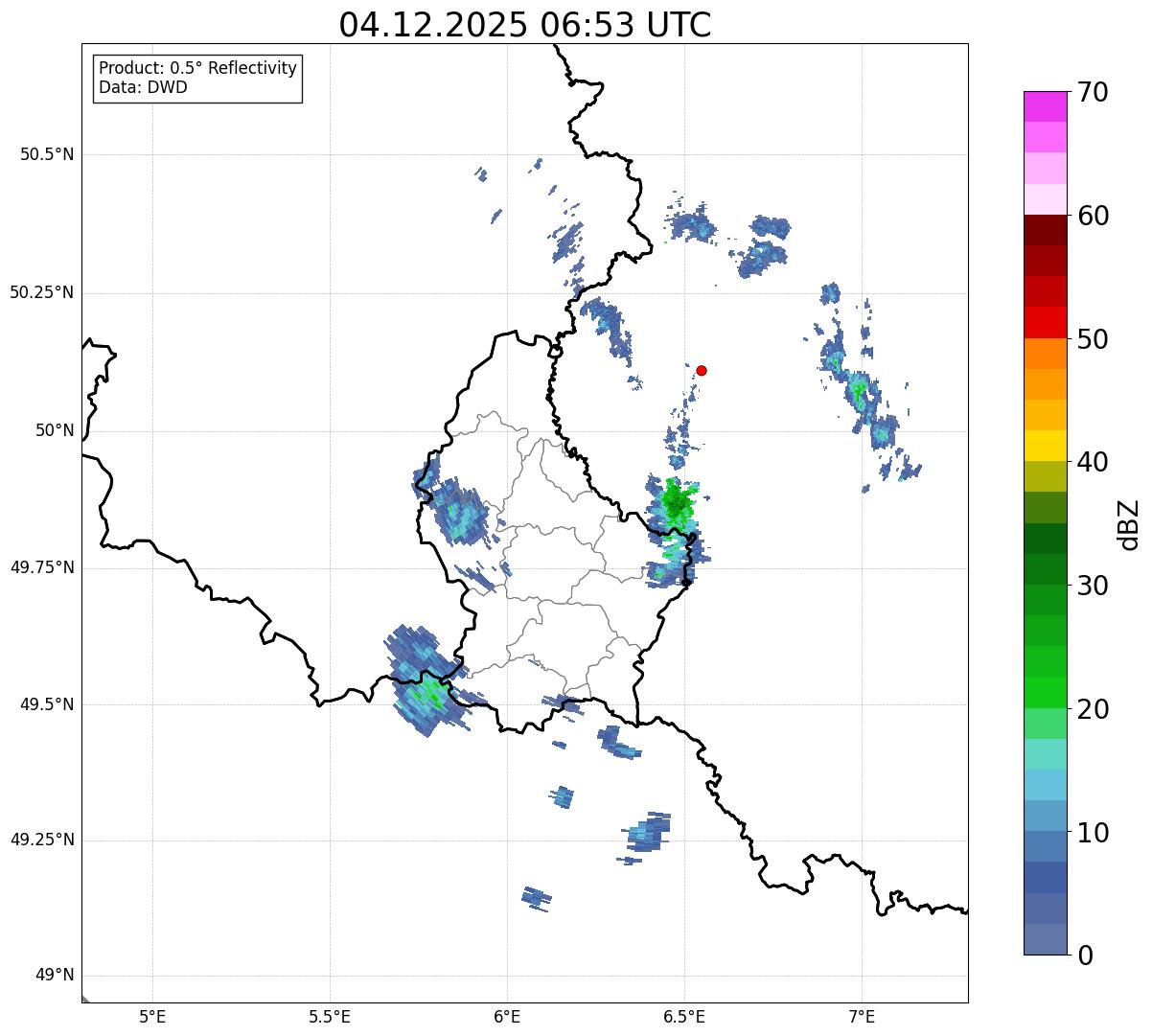
Task: Click the '49.25°N' latitude label
Action: tap(41, 840)
